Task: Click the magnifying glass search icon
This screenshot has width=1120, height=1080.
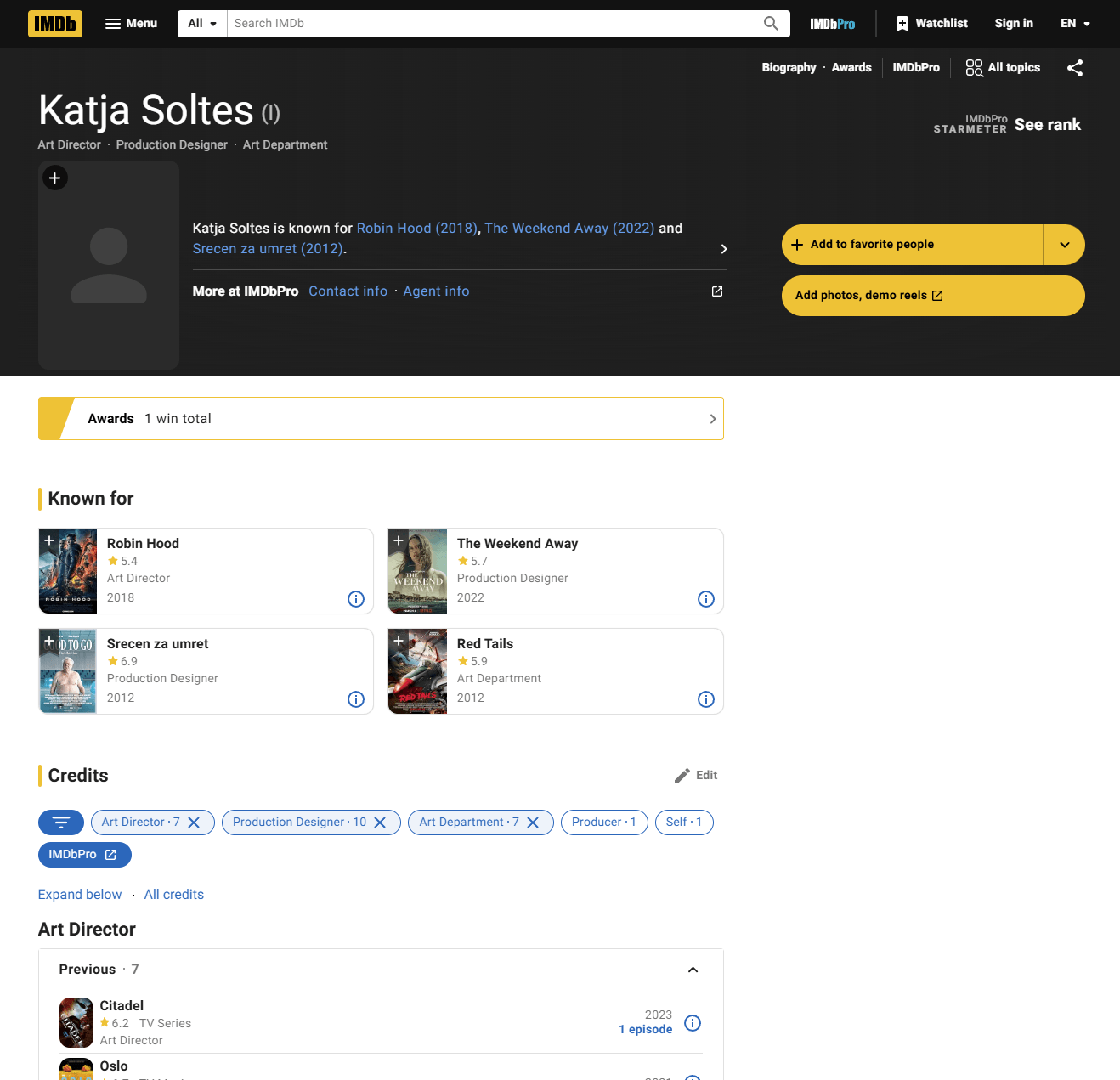Action: click(771, 24)
